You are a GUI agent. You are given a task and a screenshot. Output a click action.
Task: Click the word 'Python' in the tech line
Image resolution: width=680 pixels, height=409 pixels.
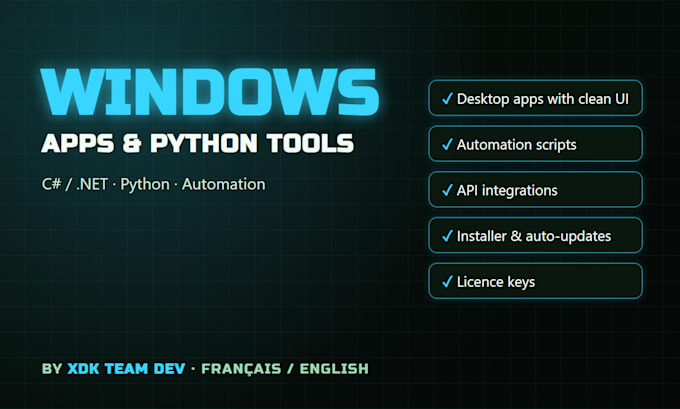pyautogui.click(x=145, y=185)
